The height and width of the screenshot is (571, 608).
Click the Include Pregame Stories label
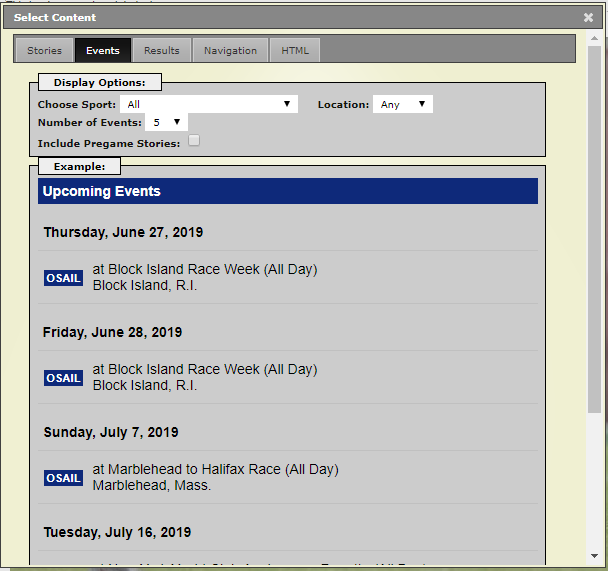(109, 143)
